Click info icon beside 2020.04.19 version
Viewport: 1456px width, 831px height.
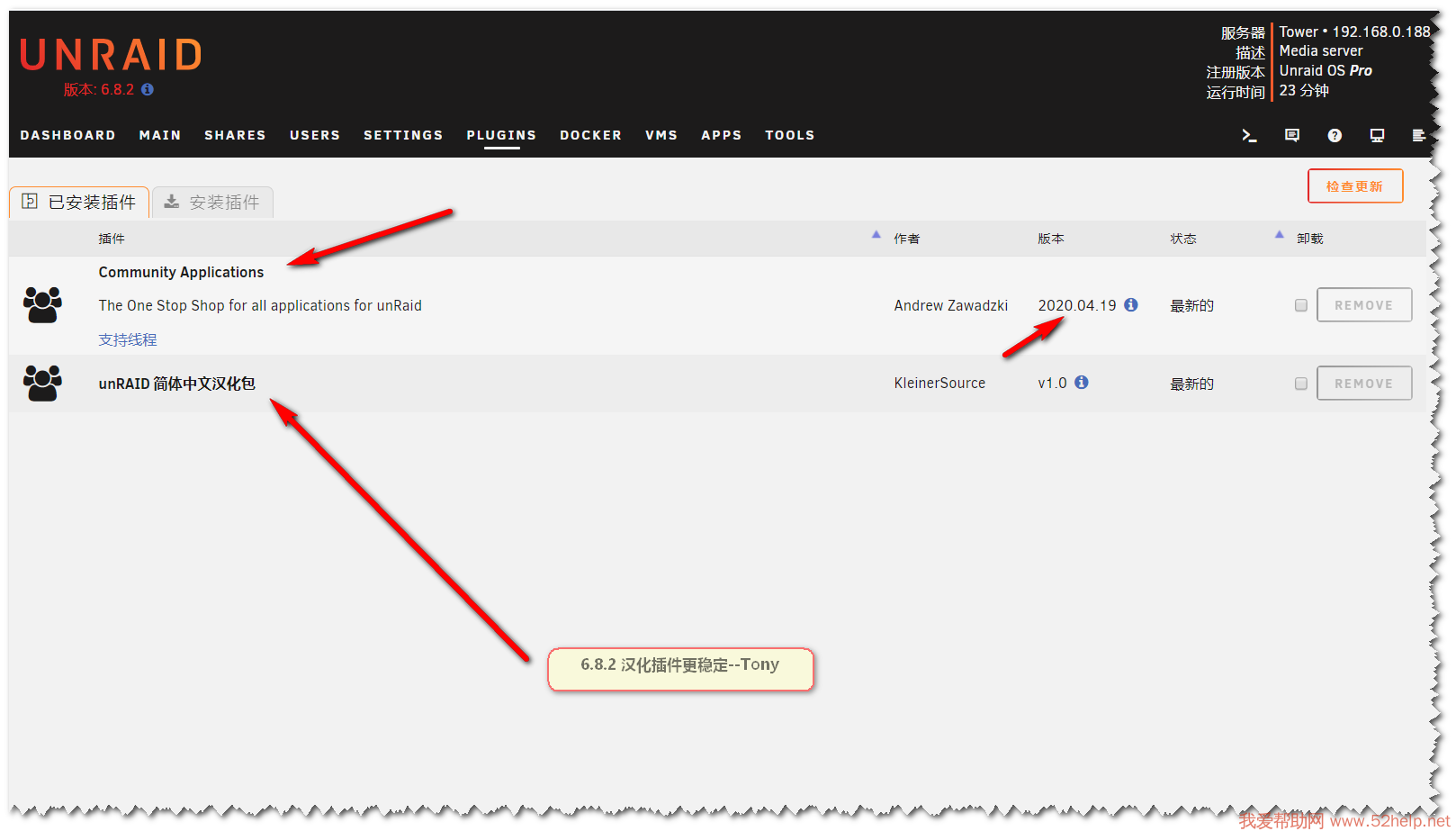pyautogui.click(x=1131, y=305)
